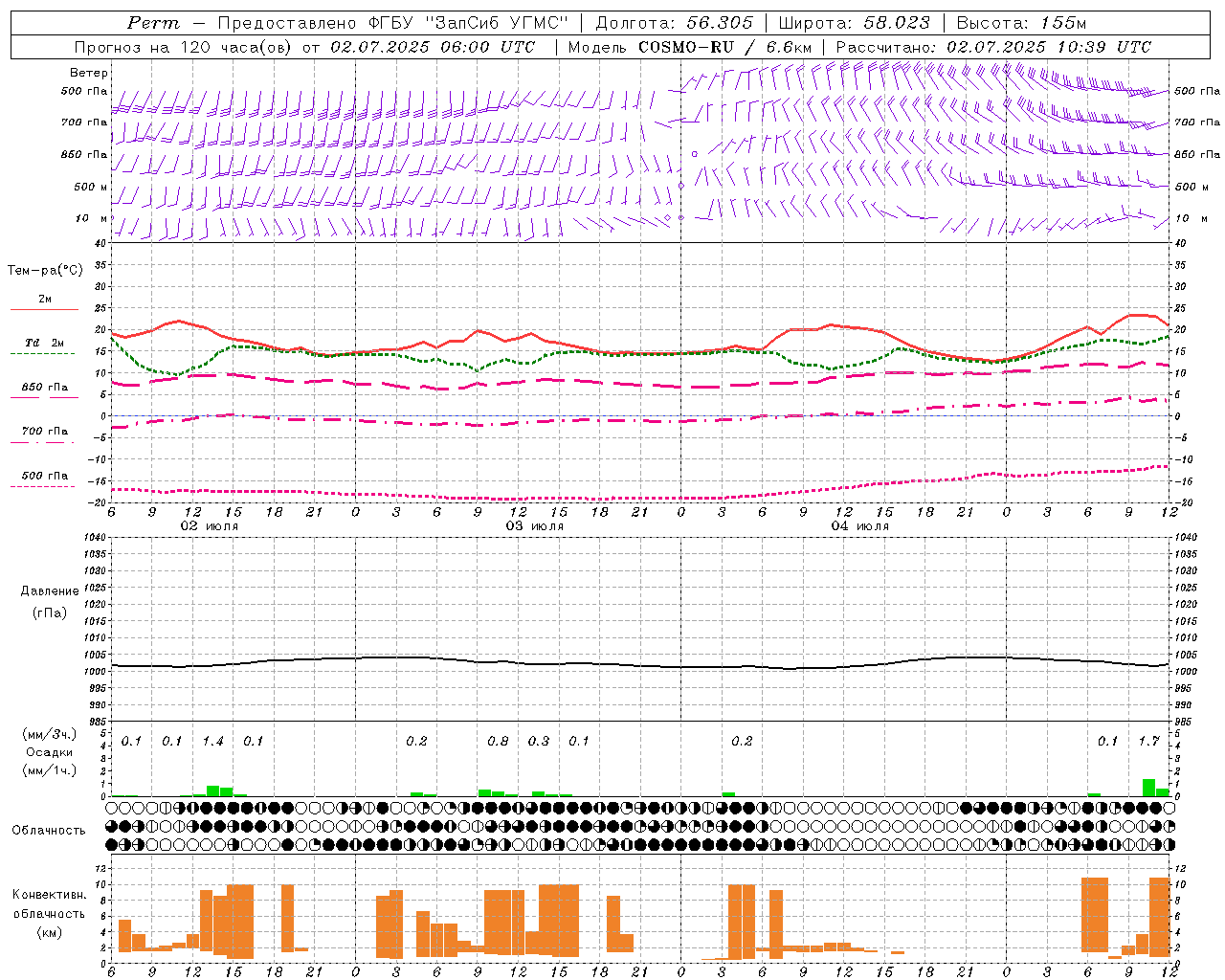Click the "500 гПа" temperature legend label
1225x980 pixels.
coord(45,476)
